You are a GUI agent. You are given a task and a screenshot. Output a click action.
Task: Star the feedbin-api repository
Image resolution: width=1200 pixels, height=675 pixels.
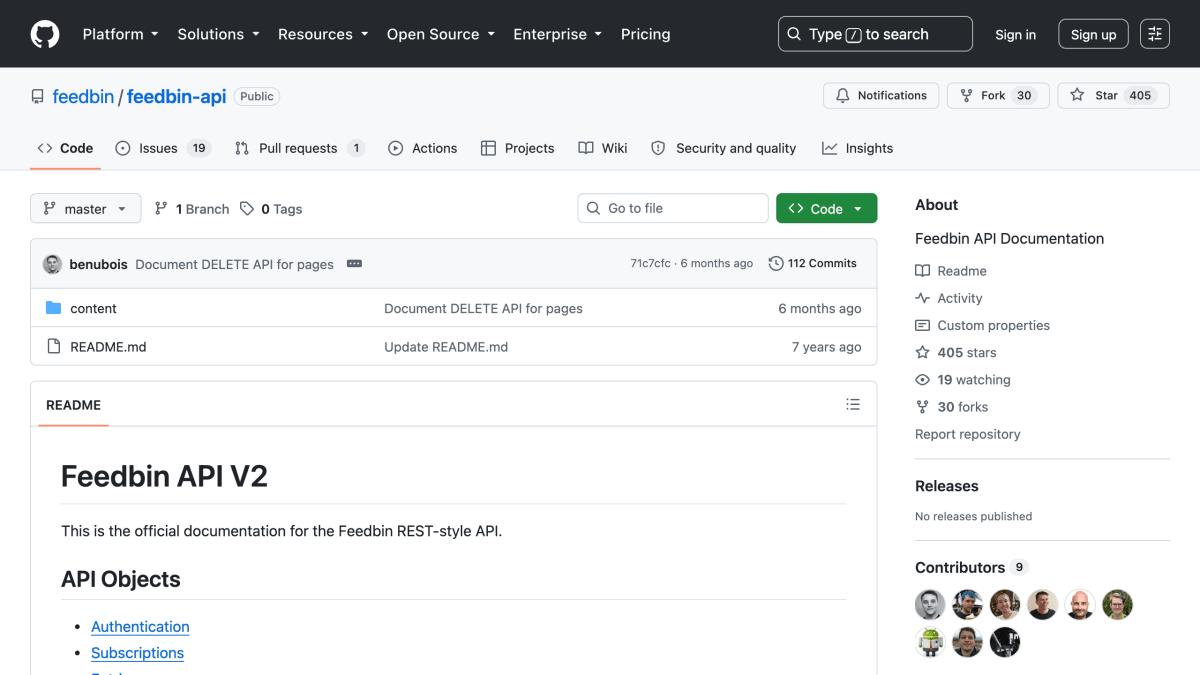click(1113, 96)
